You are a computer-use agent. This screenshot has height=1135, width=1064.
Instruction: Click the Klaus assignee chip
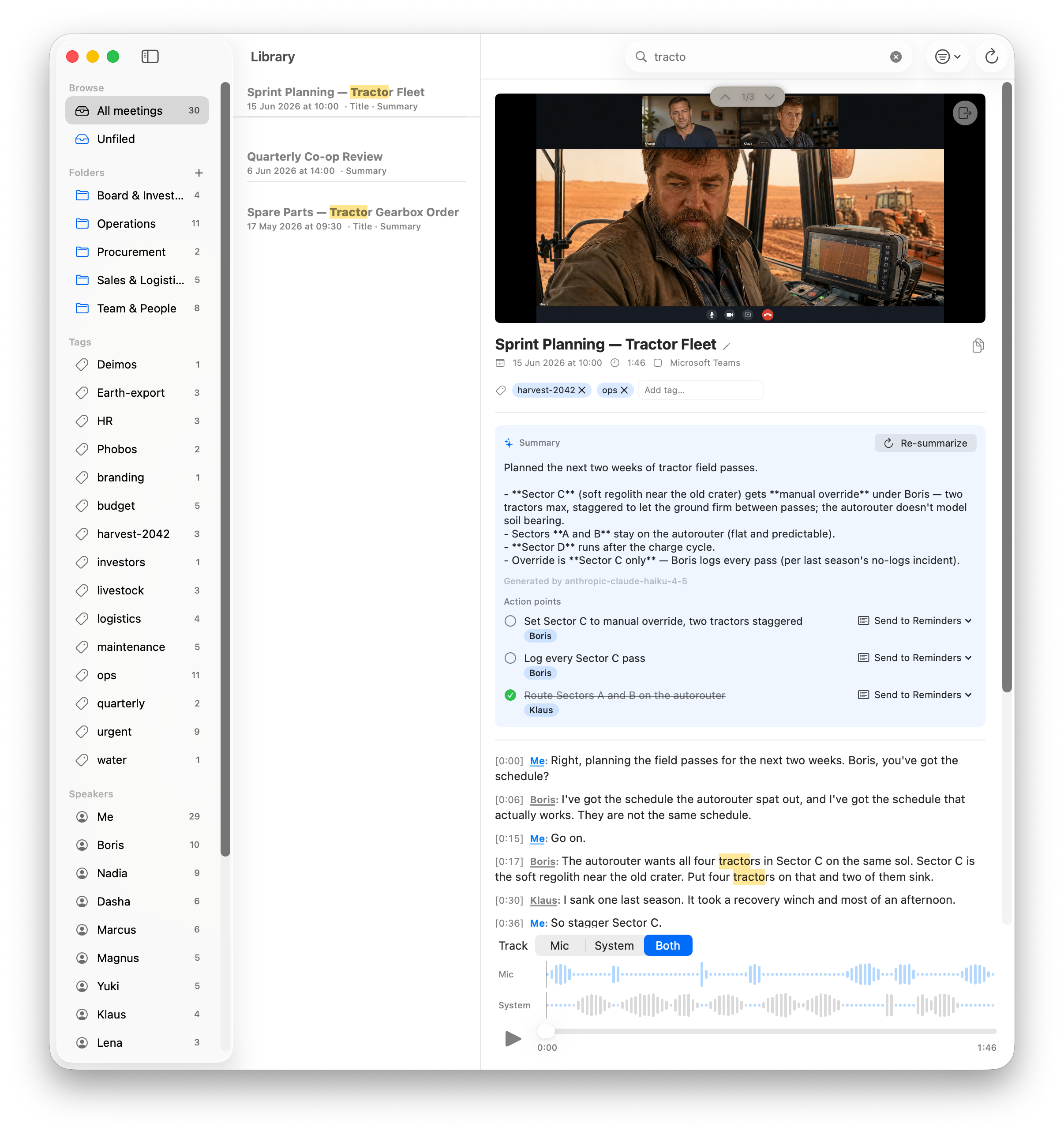tap(541, 710)
